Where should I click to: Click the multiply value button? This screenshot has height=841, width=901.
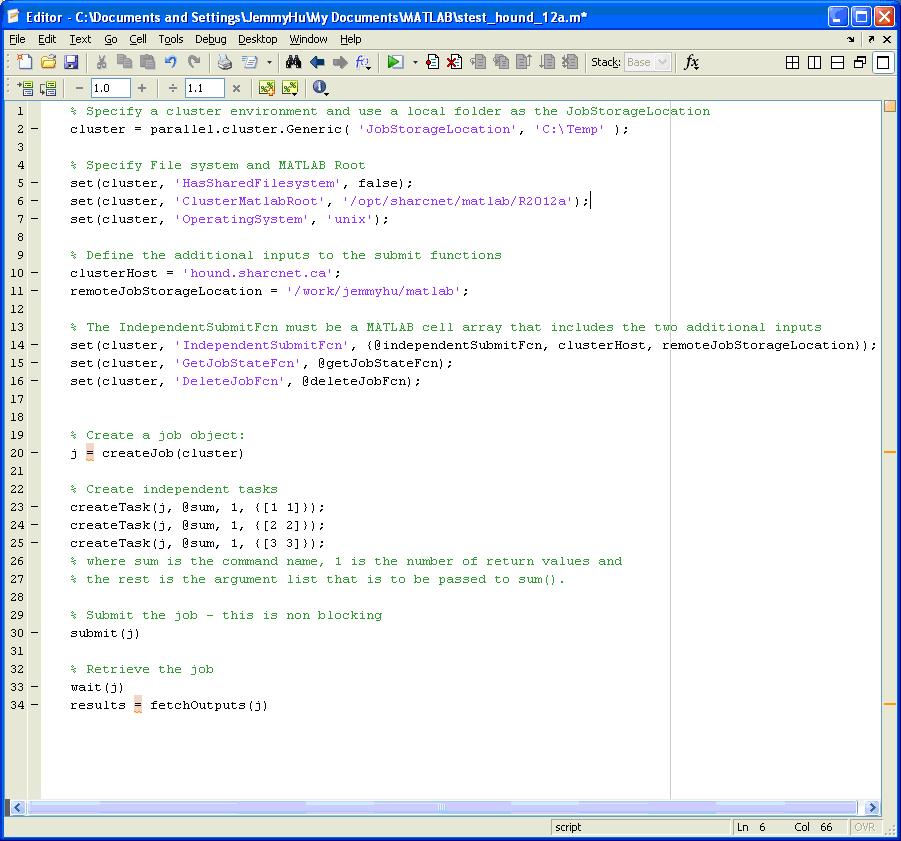click(x=236, y=88)
